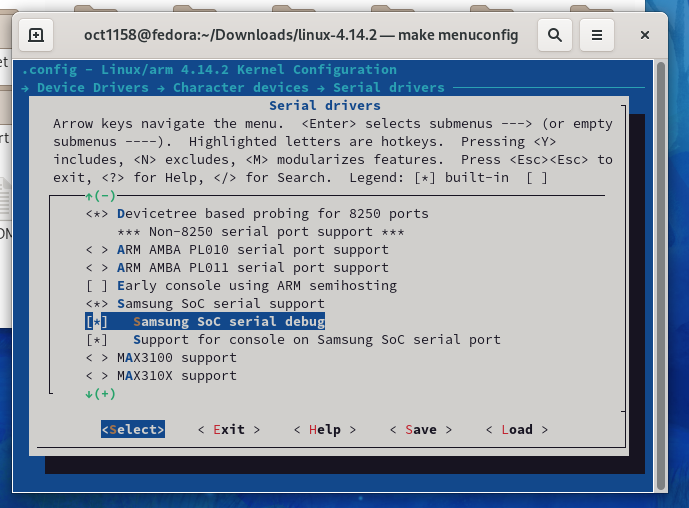Click the Save button
This screenshot has height=508, width=689.
[x=421, y=430]
